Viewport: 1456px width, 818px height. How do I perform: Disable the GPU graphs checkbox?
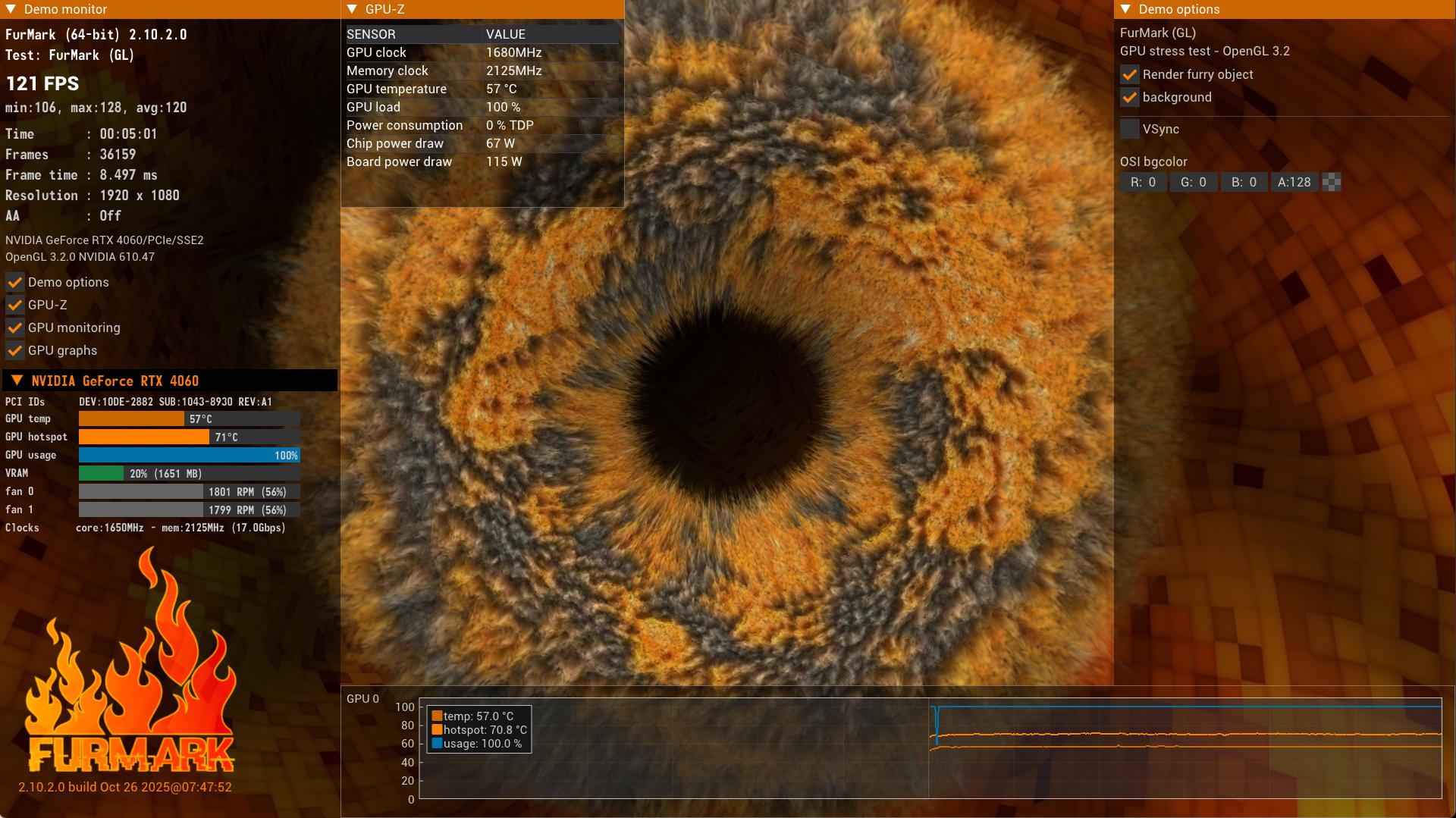[x=14, y=350]
